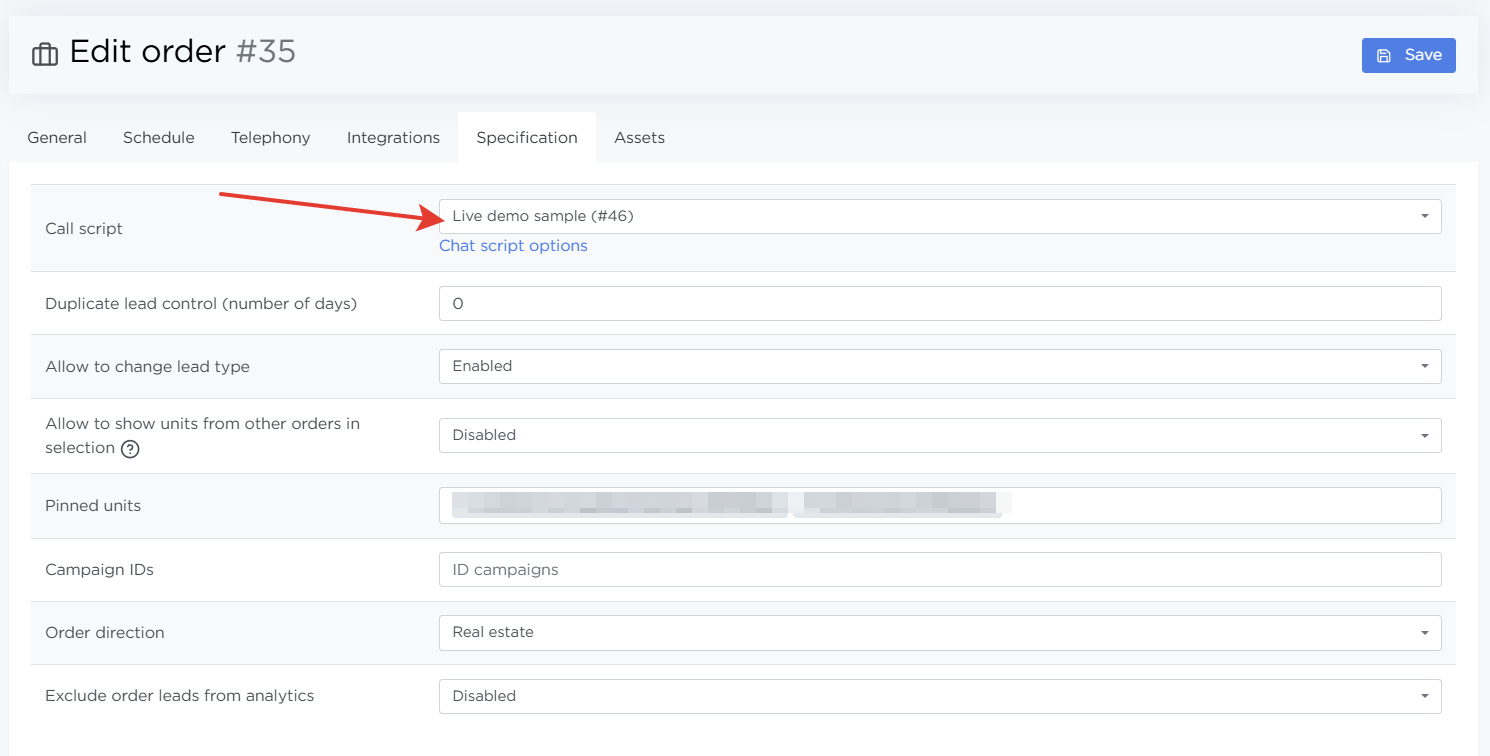Open the show units from other orders dropdown
The width and height of the screenshot is (1490, 756).
click(939, 435)
